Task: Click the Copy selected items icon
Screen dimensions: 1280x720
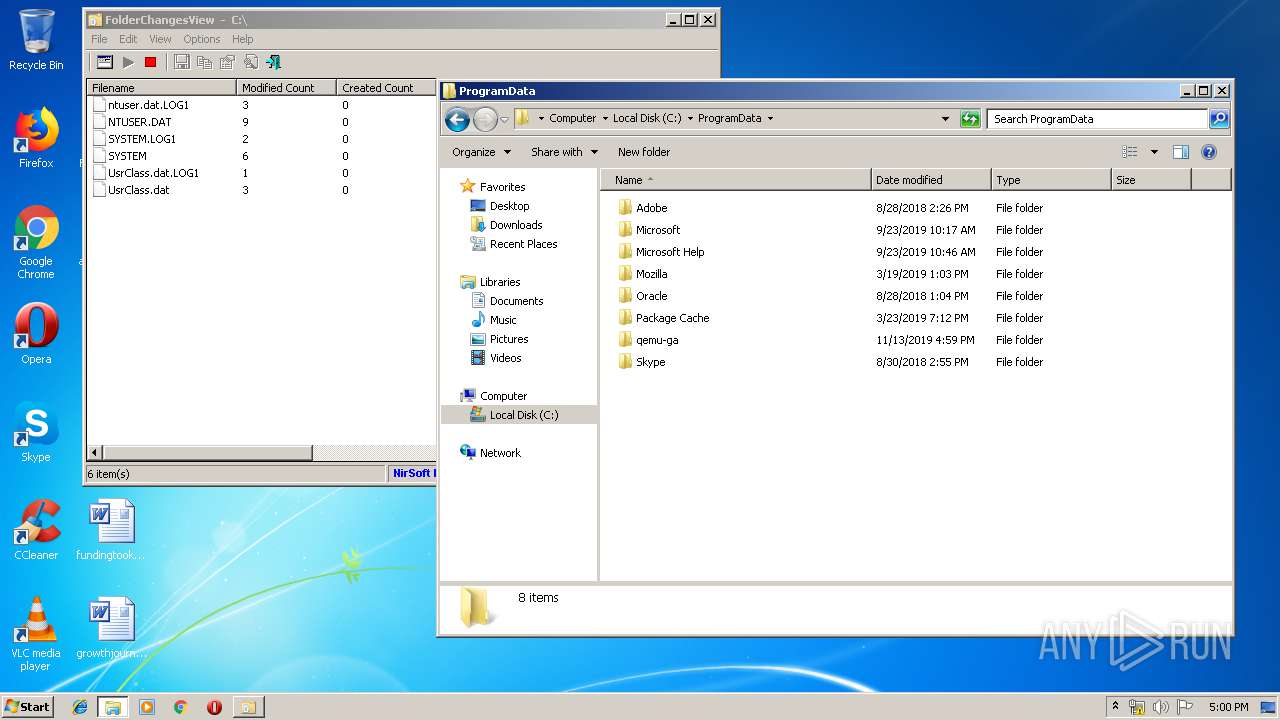Action: click(204, 62)
